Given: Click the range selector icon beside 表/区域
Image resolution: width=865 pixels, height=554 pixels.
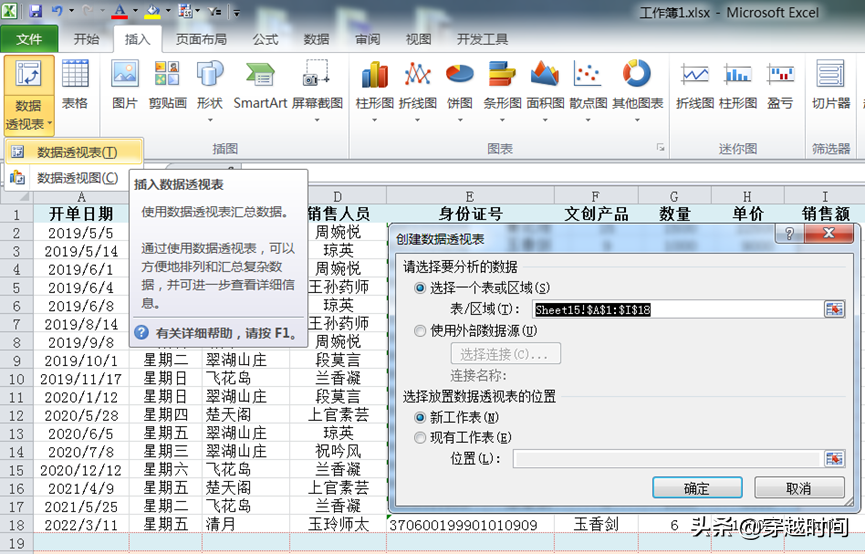Looking at the screenshot, I should tap(834, 309).
